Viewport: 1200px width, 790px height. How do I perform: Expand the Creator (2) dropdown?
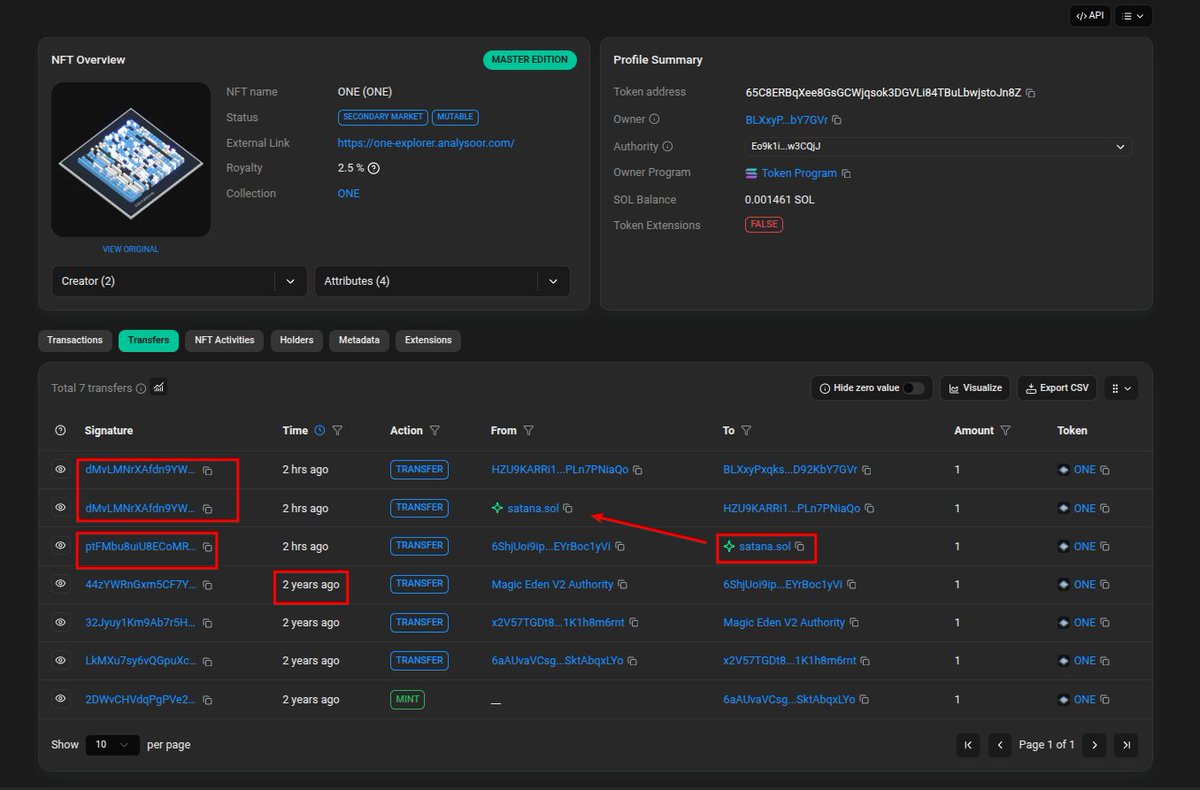[179, 281]
